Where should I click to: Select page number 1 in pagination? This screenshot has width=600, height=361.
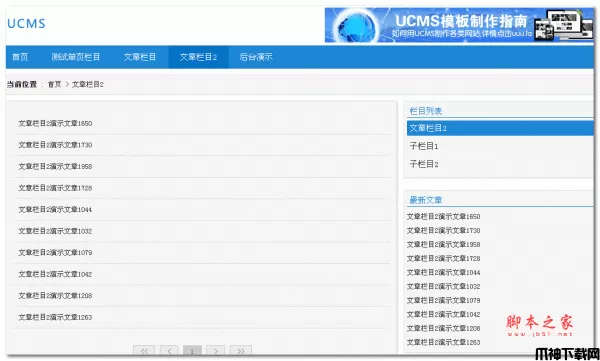[192, 351]
